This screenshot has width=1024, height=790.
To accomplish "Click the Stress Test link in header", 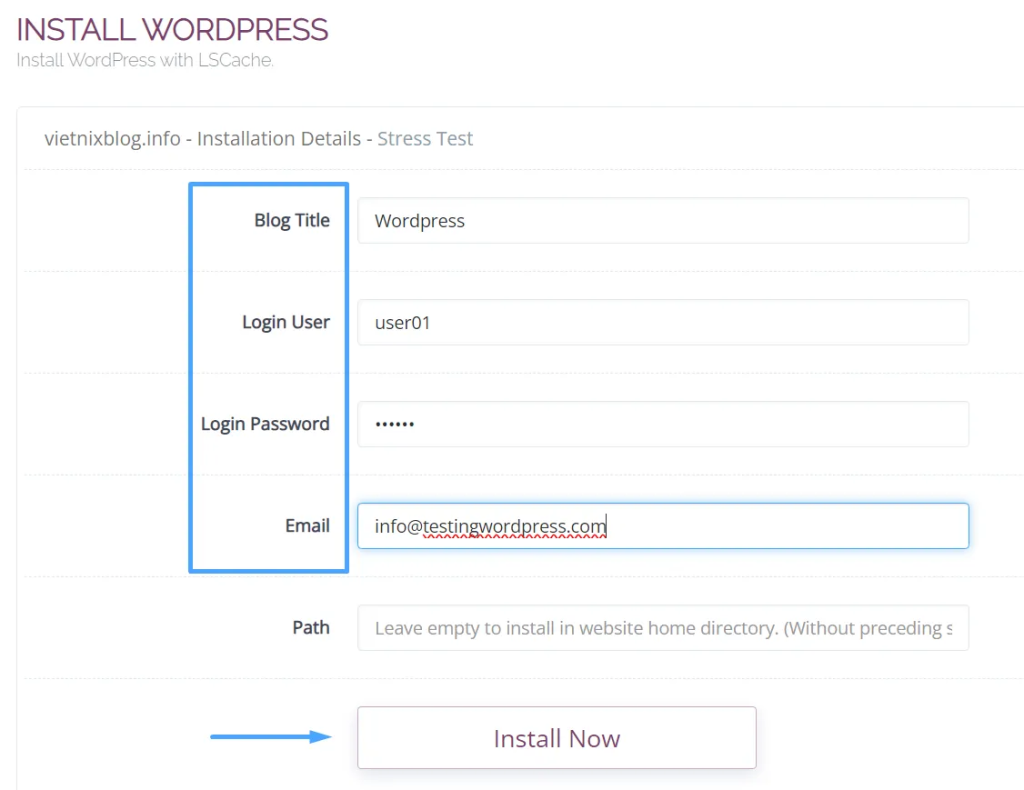I will click(425, 139).
